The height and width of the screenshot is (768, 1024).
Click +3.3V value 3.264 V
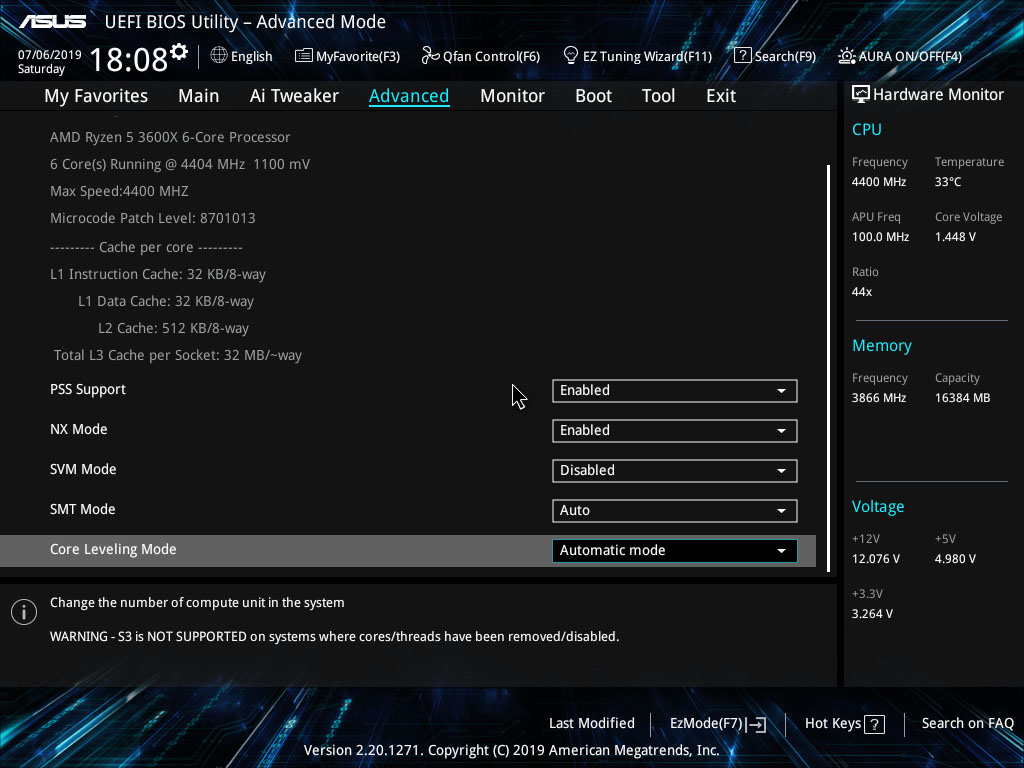pyautogui.click(x=872, y=614)
